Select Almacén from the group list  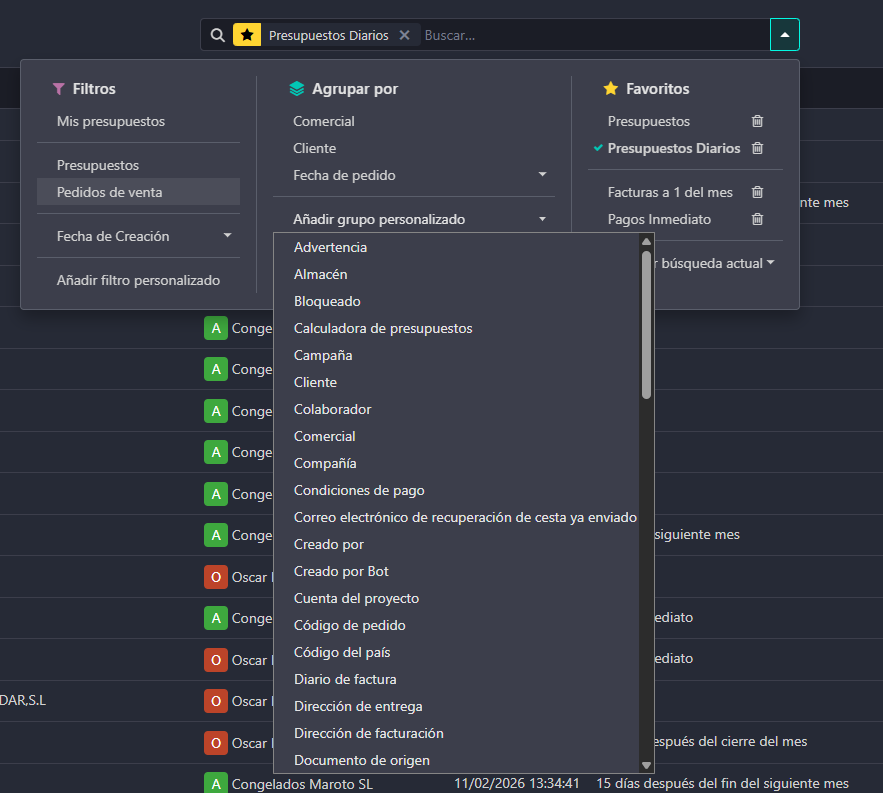coord(321,274)
